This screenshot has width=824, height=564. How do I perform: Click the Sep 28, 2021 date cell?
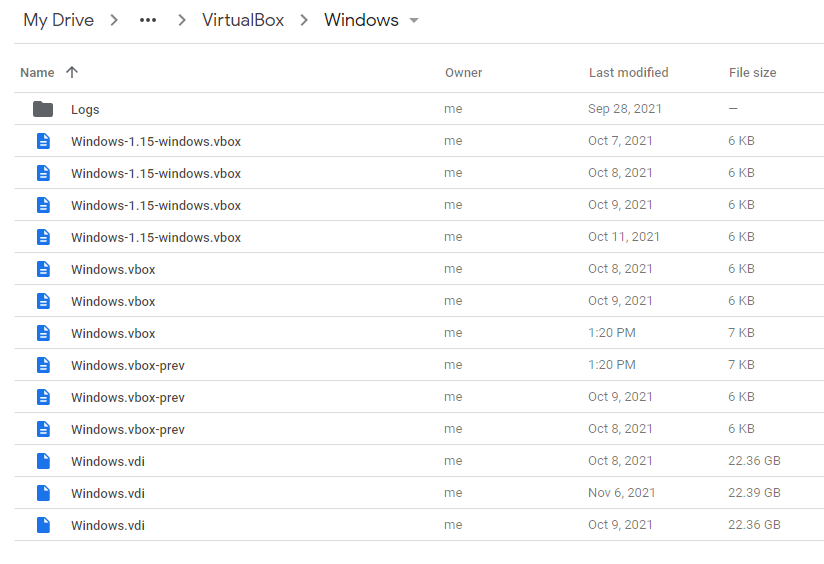[625, 109]
